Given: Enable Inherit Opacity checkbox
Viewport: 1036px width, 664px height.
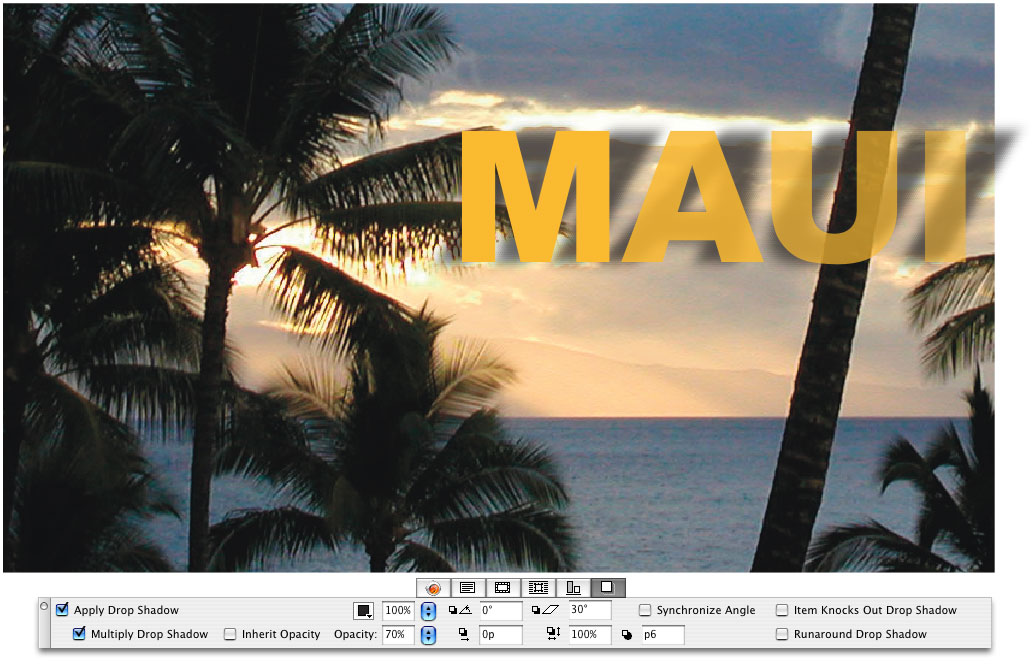Looking at the screenshot, I should 230,634.
